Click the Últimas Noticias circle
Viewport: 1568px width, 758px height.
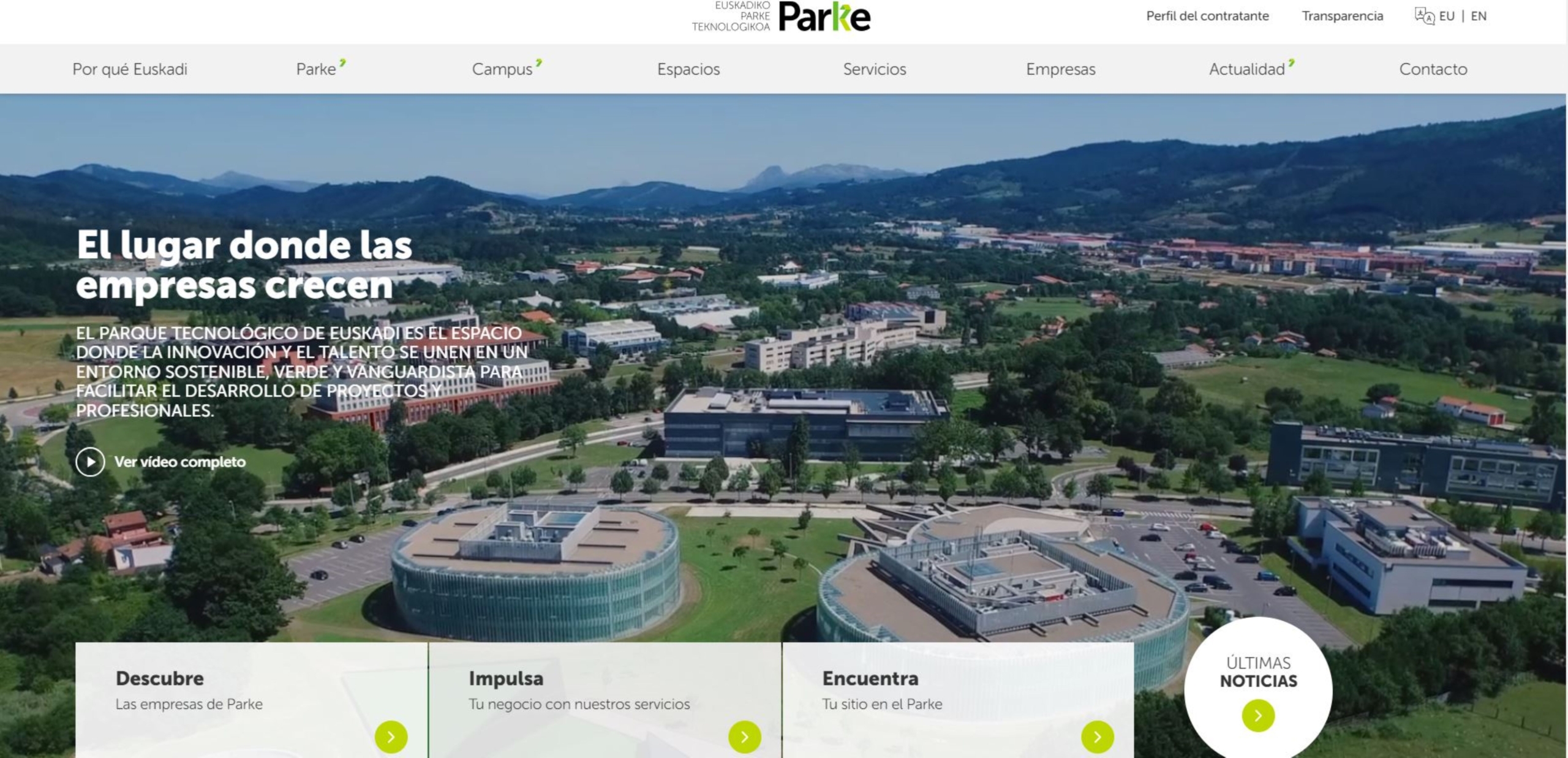tap(1258, 689)
